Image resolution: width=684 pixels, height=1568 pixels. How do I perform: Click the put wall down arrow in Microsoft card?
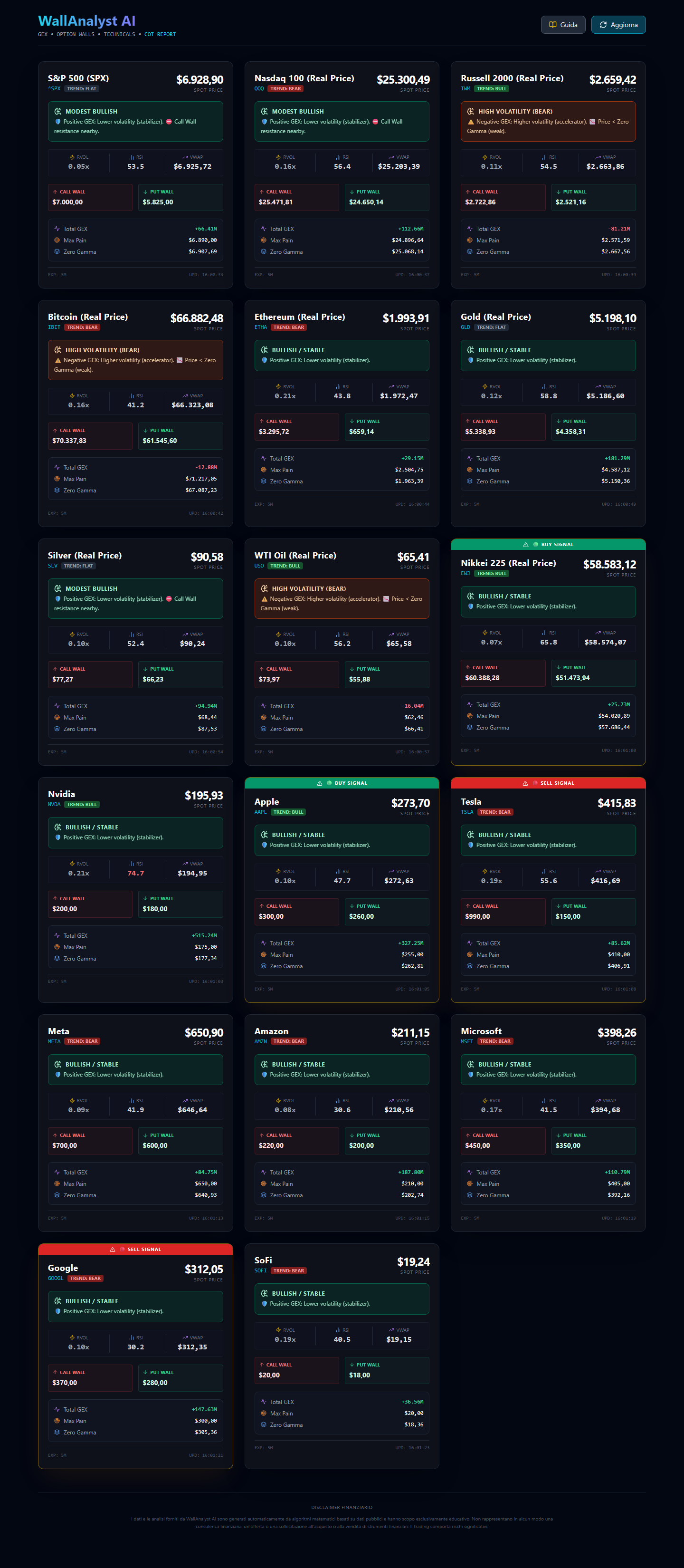[x=559, y=1135]
